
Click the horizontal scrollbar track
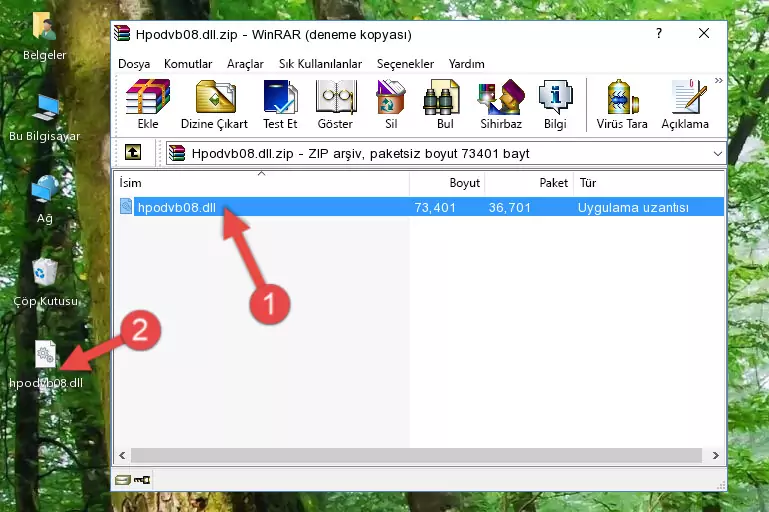point(416,455)
